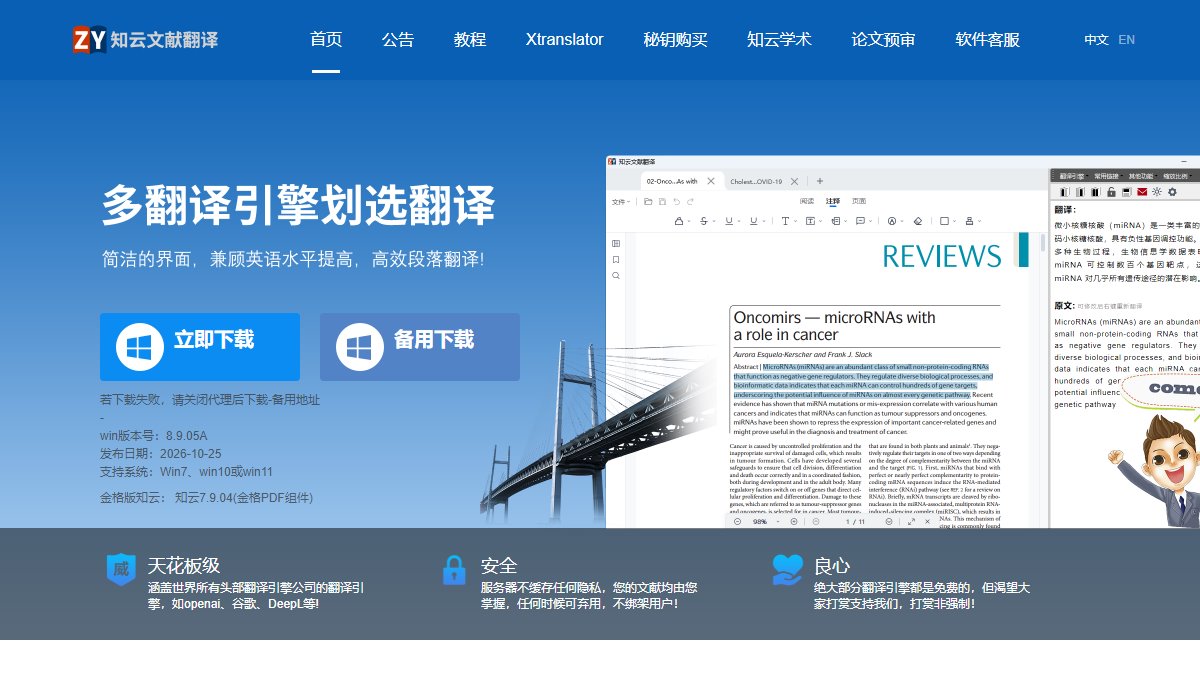Open the 文件 dropdown in the PDF viewer
The image size is (1200, 675).
tap(621, 202)
